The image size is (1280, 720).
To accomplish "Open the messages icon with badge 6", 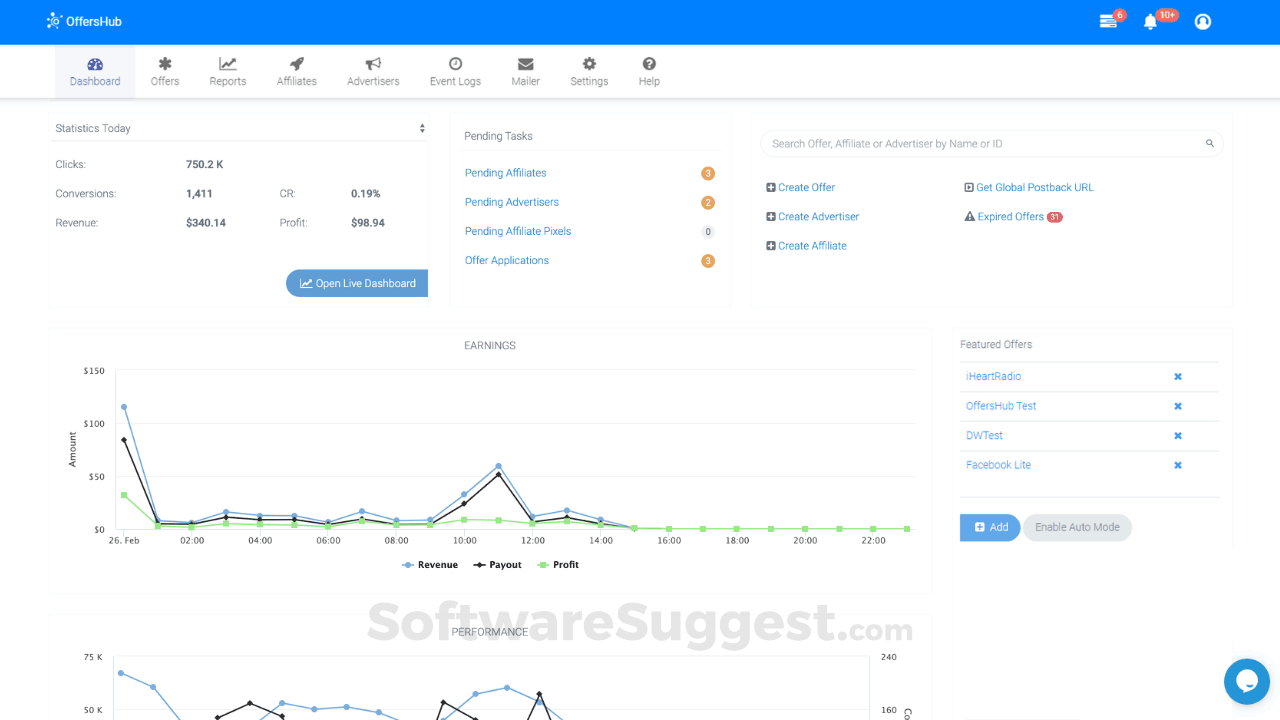I will pyautogui.click(x=1110, y=21).
